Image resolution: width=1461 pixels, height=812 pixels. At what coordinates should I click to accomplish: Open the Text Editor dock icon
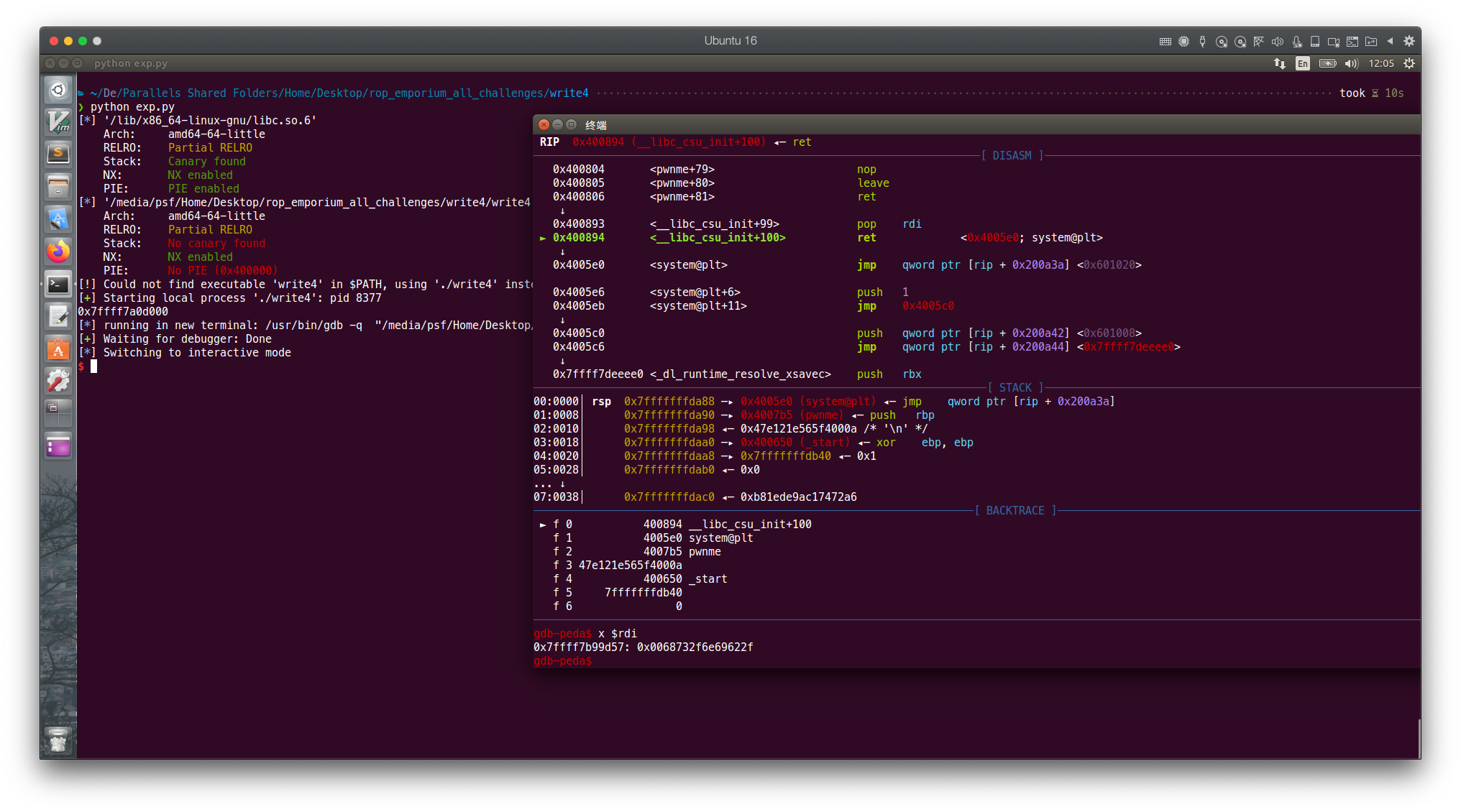[x=58, y=316]
